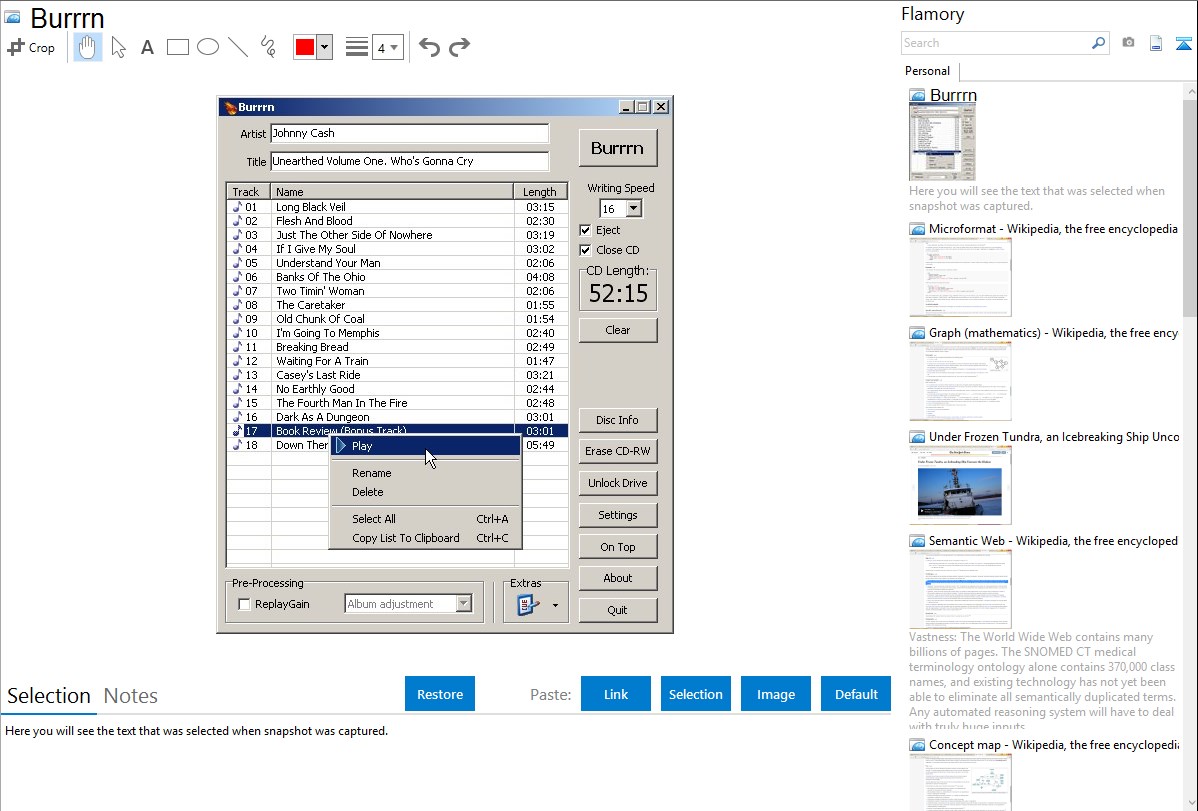Click the line thickness icon
This screenshot has height=811, width=1198.
pyautogui.click(x=357, y=47)
